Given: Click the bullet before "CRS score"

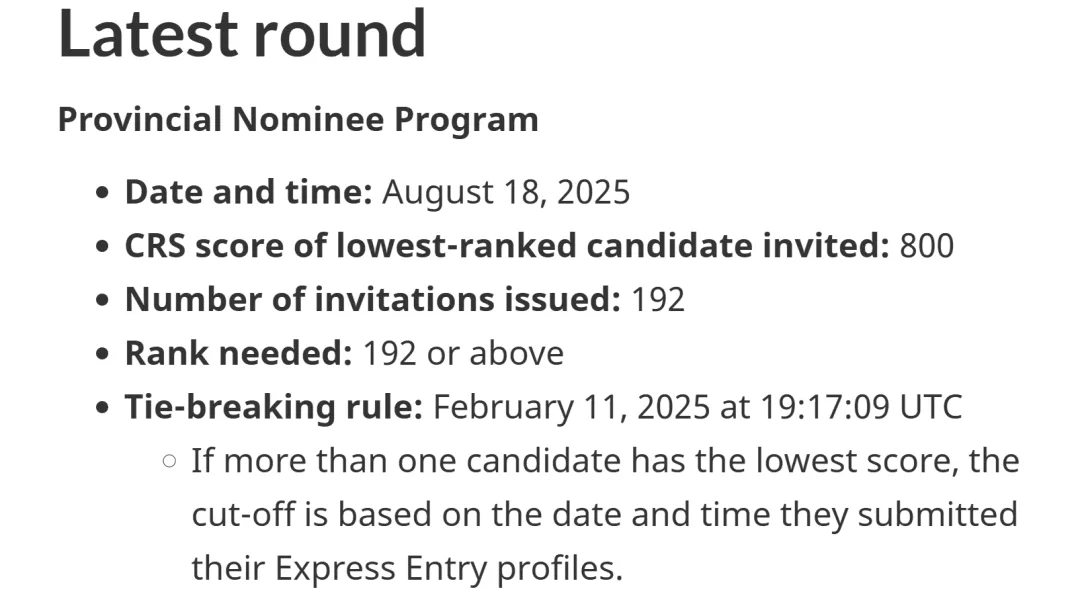Looking at the screenshot, I should click(x=102, y=246).
